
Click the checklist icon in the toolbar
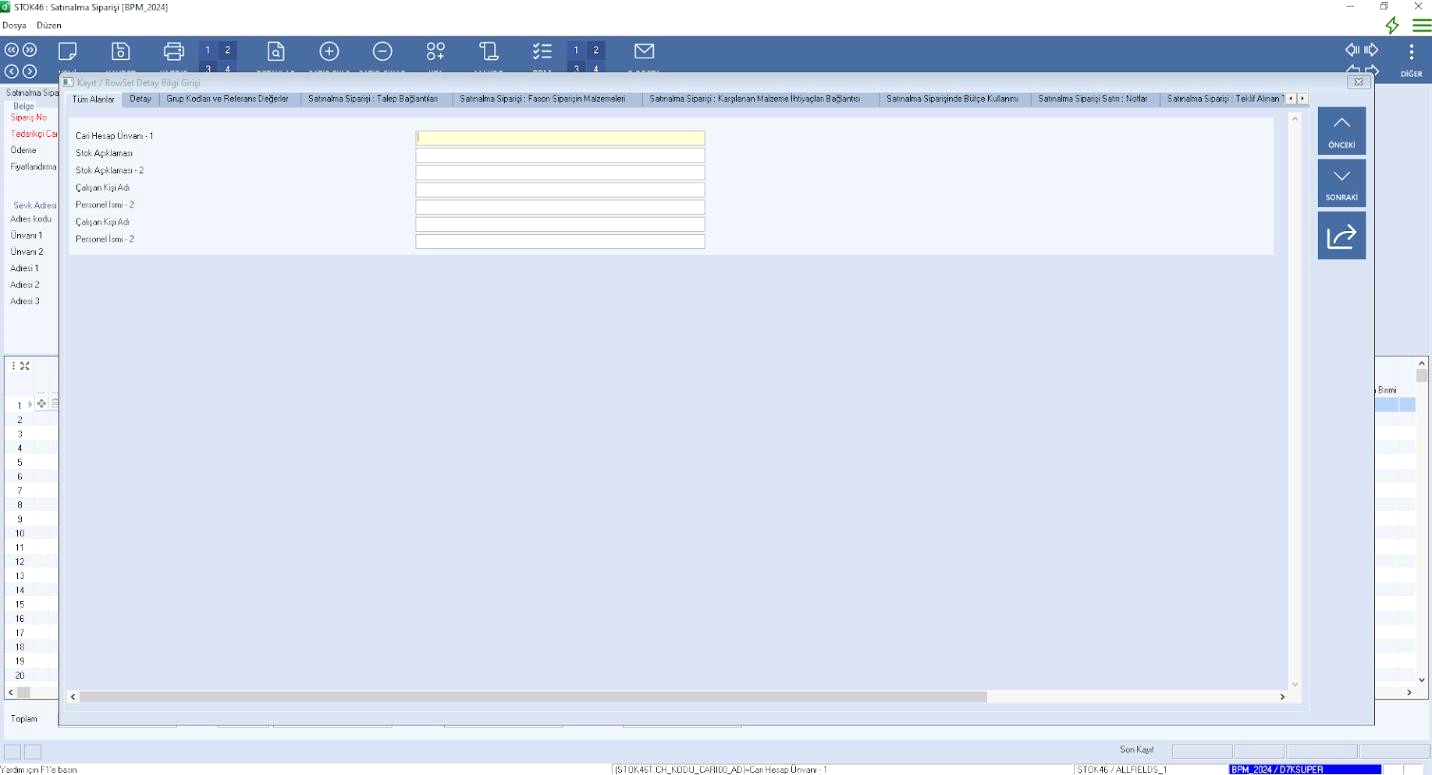[x=542, y=51]
